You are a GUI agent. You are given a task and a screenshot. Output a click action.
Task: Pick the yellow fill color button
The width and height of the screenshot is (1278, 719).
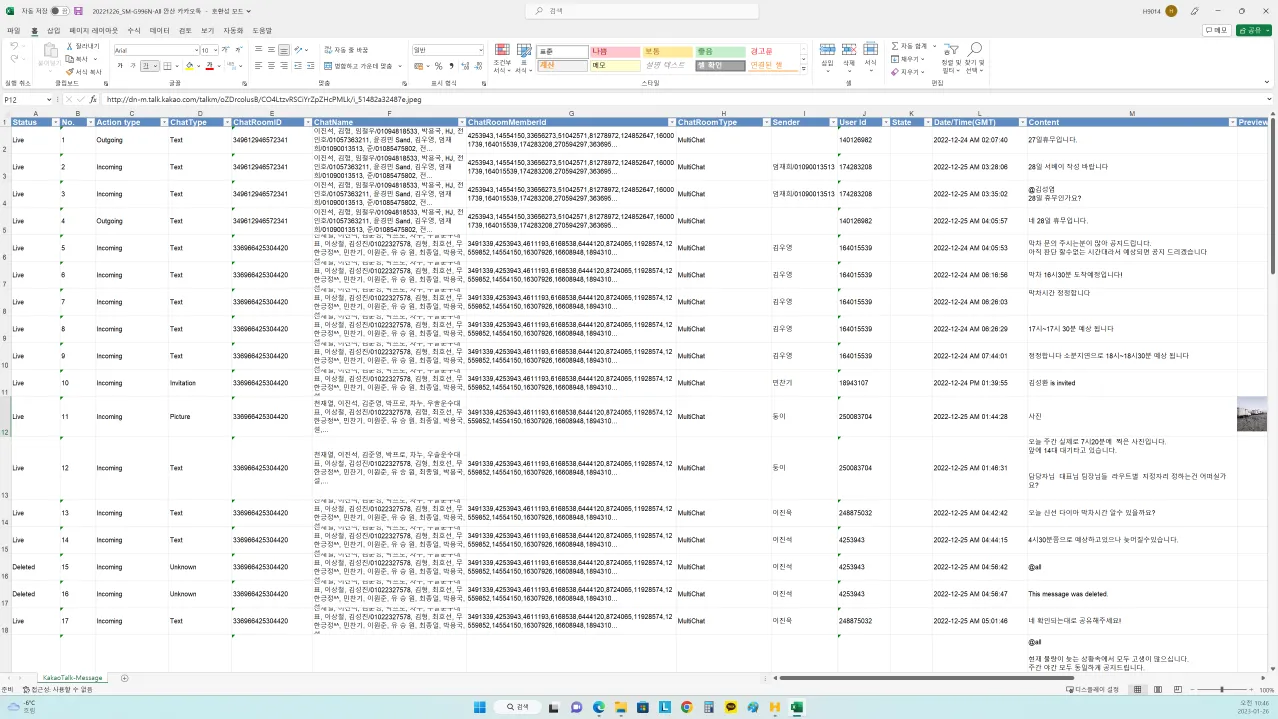coord(190,66)
